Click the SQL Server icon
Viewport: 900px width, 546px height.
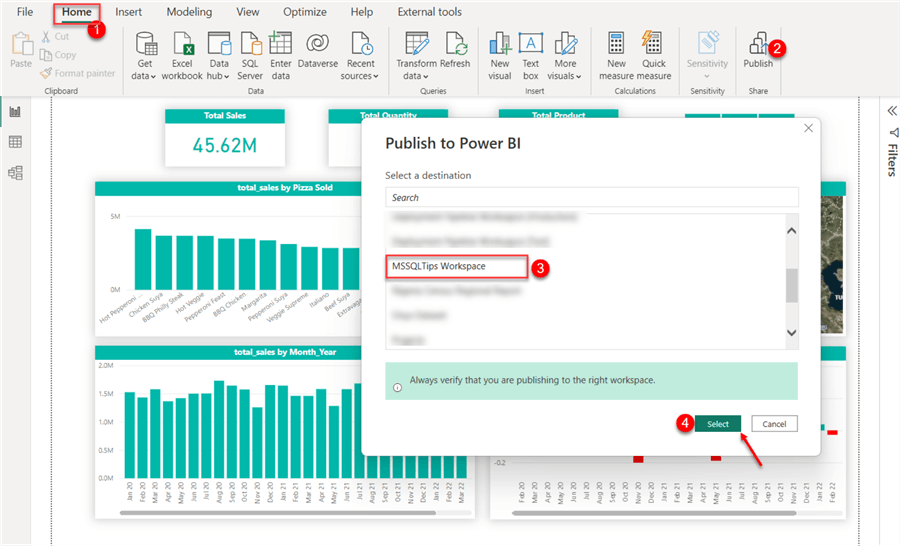[x=250, y=44]
